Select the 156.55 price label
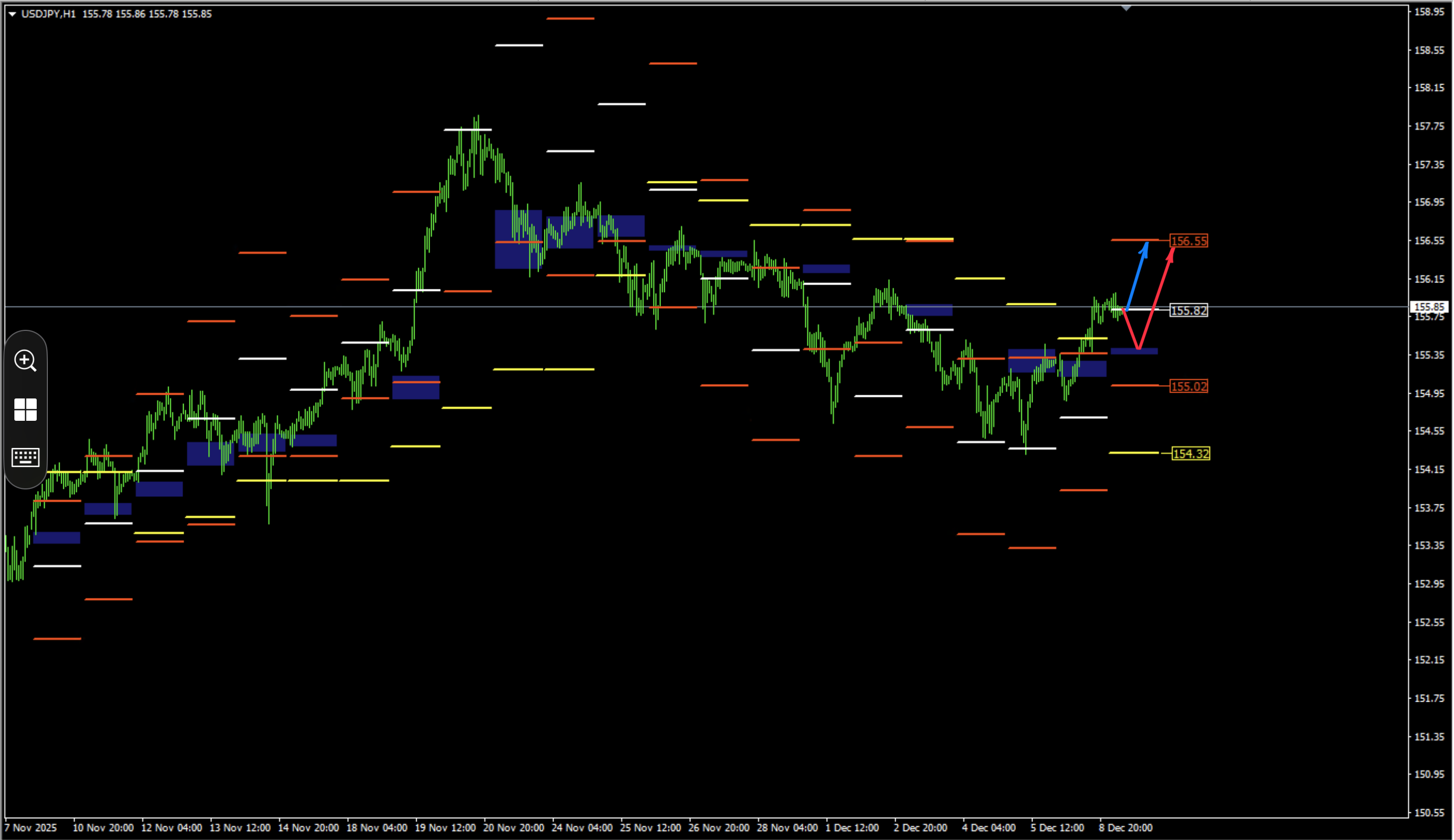The height and width of the screenshot is (840, 1454). 1188,240
